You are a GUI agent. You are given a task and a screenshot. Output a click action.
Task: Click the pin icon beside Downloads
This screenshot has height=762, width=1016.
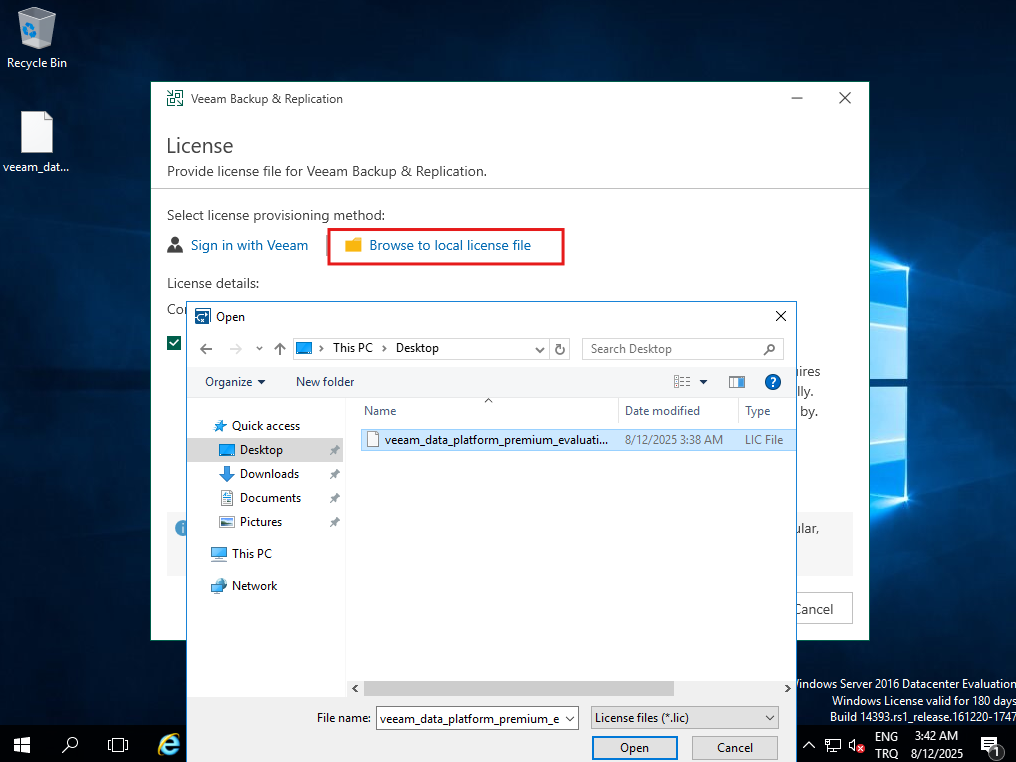[x=334, y=474]
